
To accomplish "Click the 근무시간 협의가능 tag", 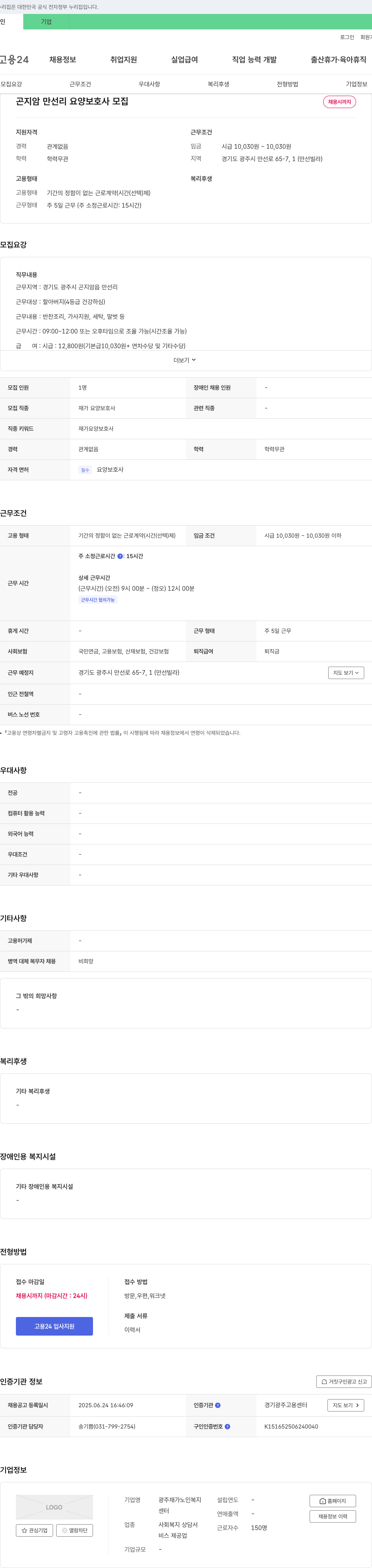I will point(98,600).
